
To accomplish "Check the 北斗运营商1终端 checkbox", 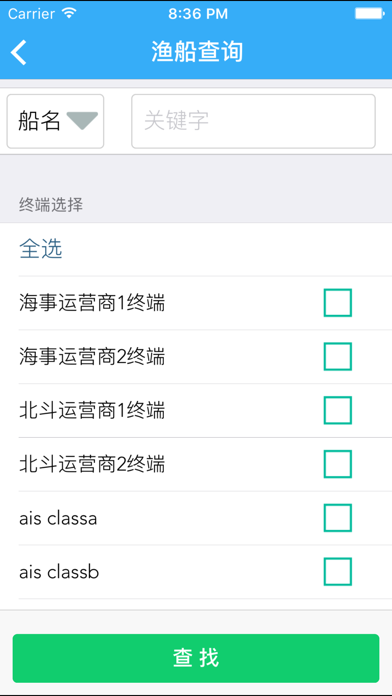I will point(338,410).
